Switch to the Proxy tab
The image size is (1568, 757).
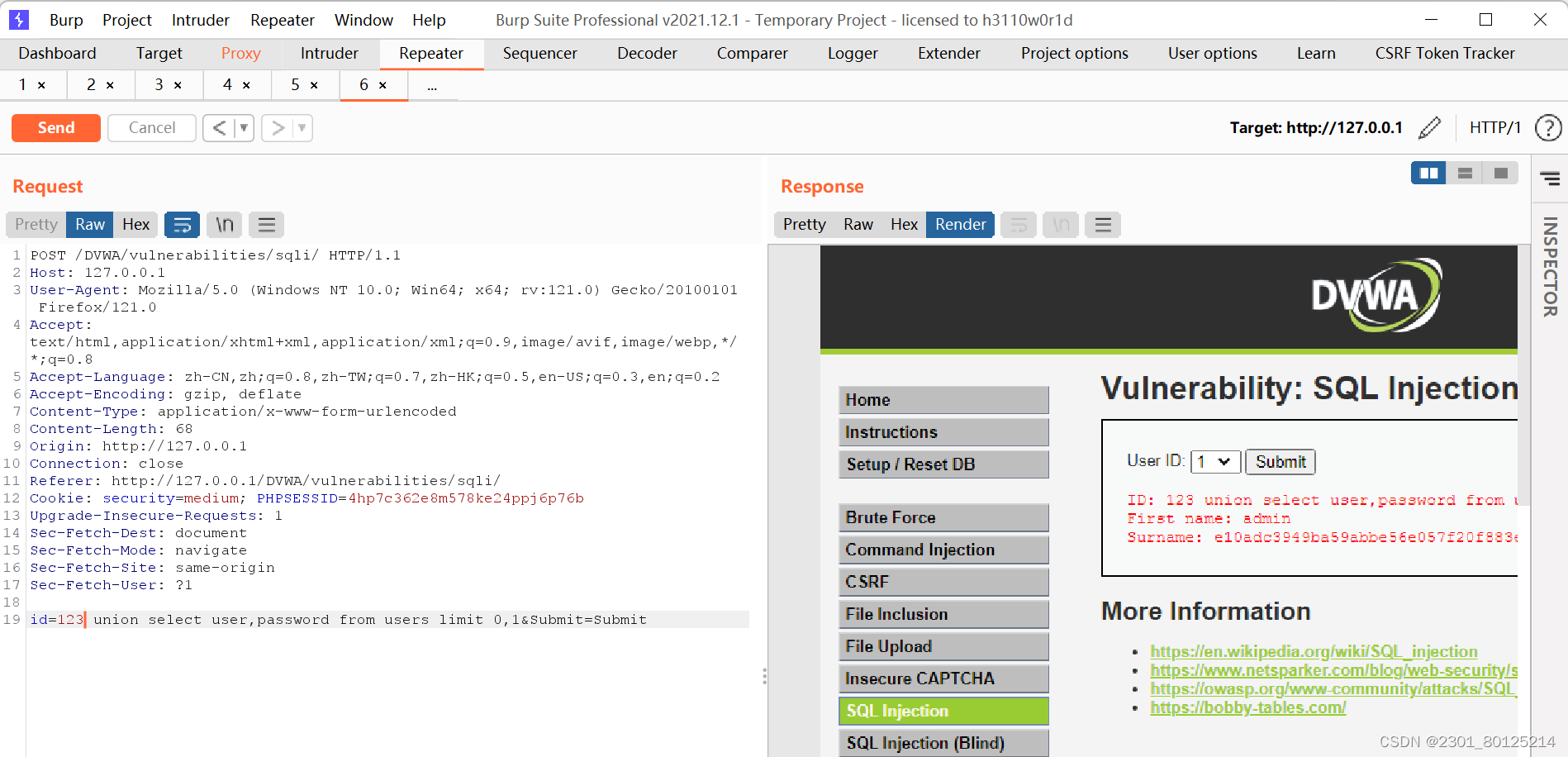240,54
